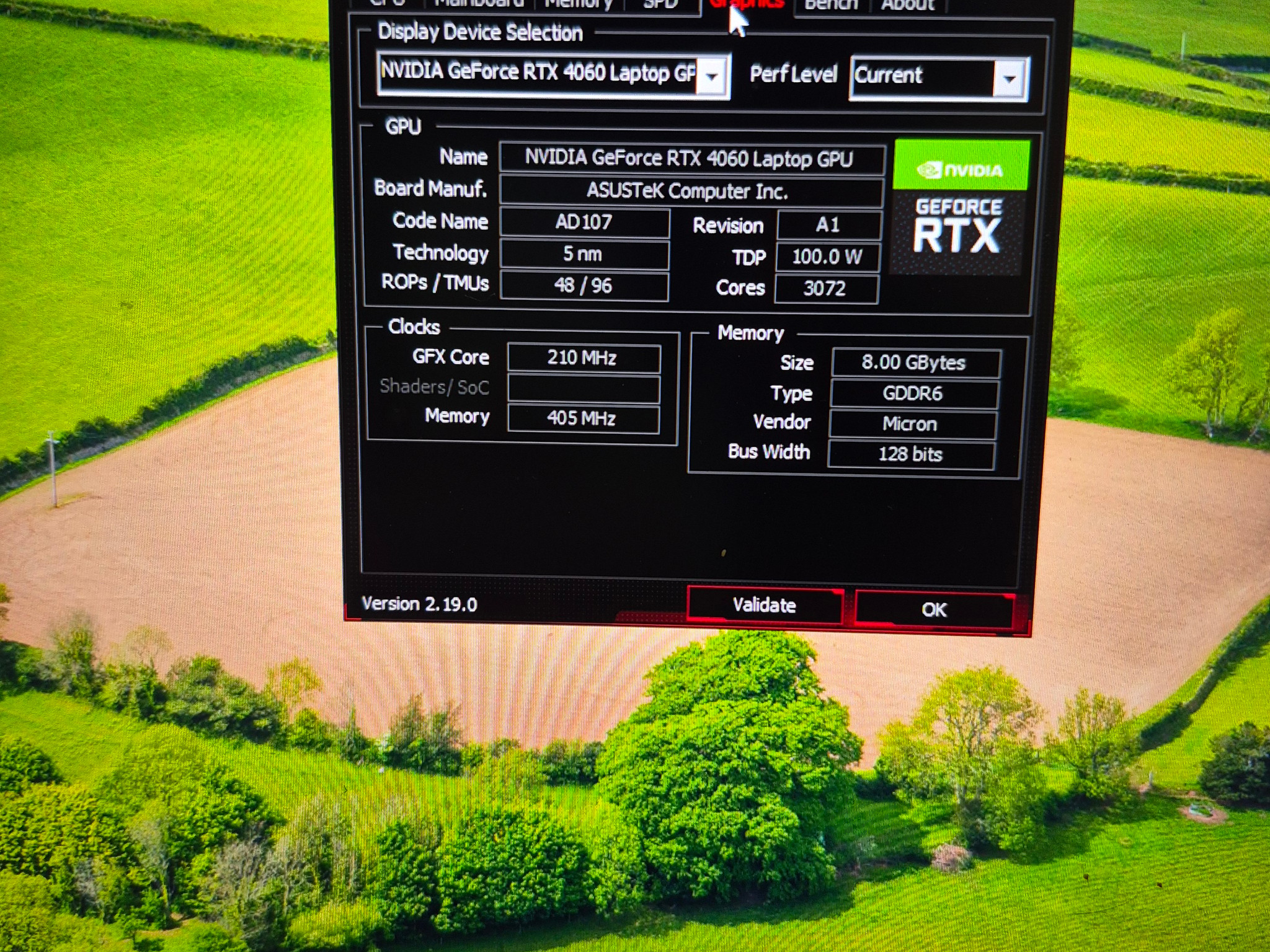Switch to the About tab

[x=907, y=6]
